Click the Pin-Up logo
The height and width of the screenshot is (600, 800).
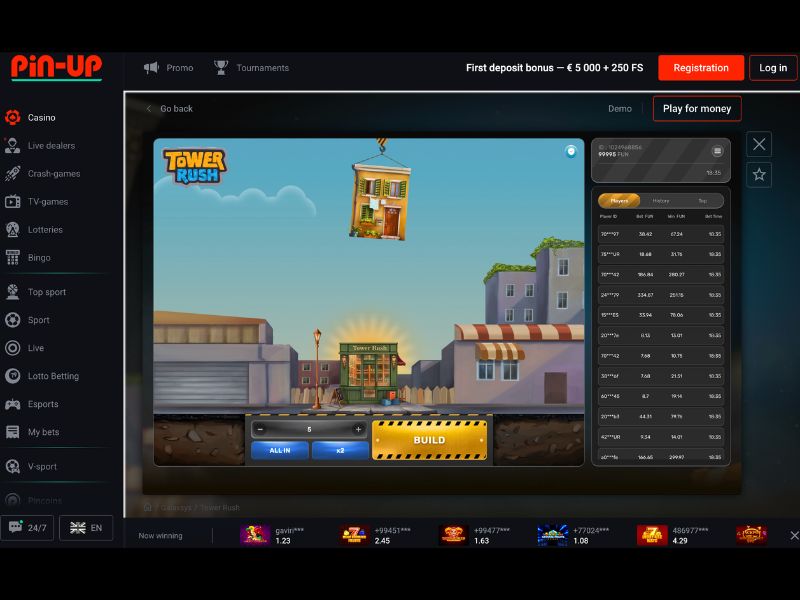click(55, 67)
